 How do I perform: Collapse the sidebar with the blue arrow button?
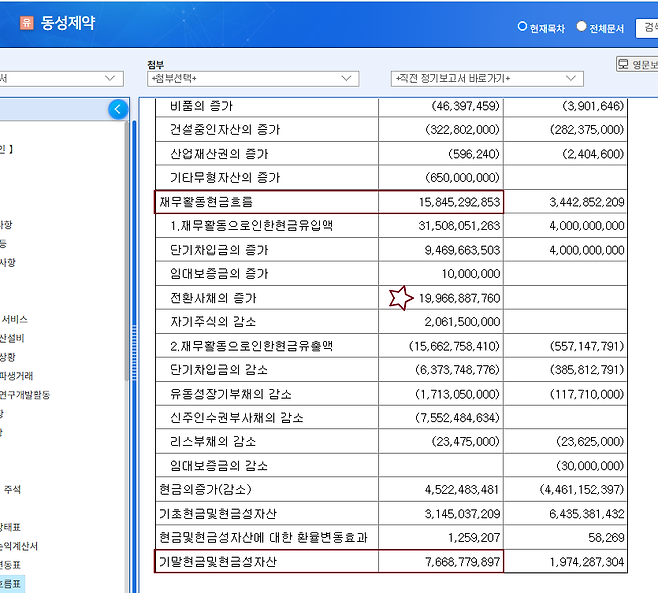click(118, 109)
